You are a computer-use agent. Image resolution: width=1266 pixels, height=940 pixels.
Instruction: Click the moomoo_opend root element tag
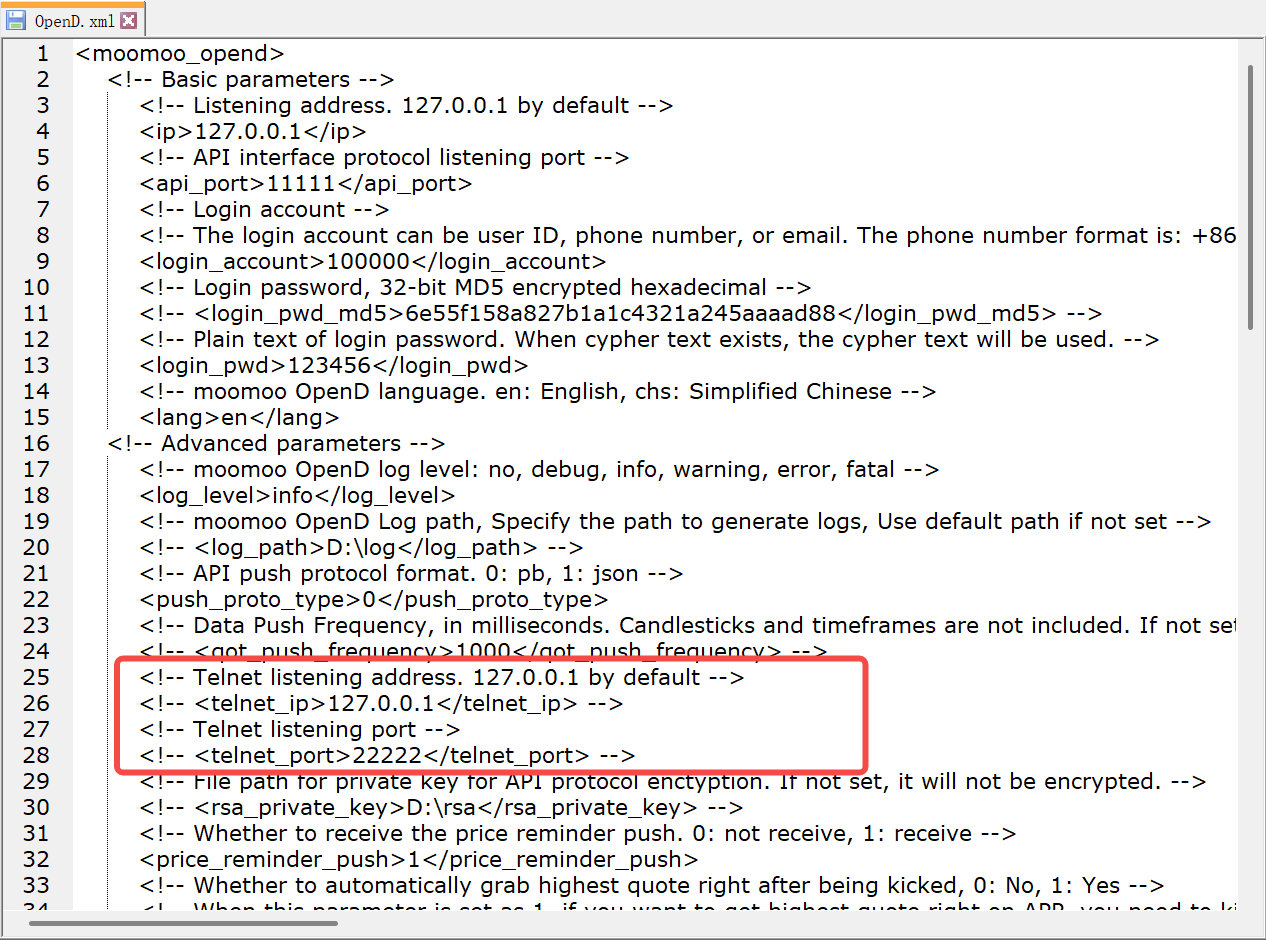click(x=180, y=53)
